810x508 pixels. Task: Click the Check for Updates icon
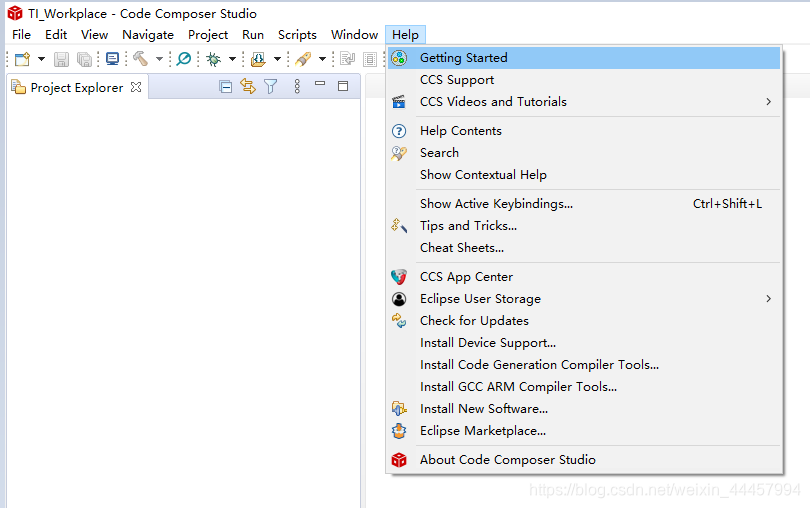click(x=399, y=320)
